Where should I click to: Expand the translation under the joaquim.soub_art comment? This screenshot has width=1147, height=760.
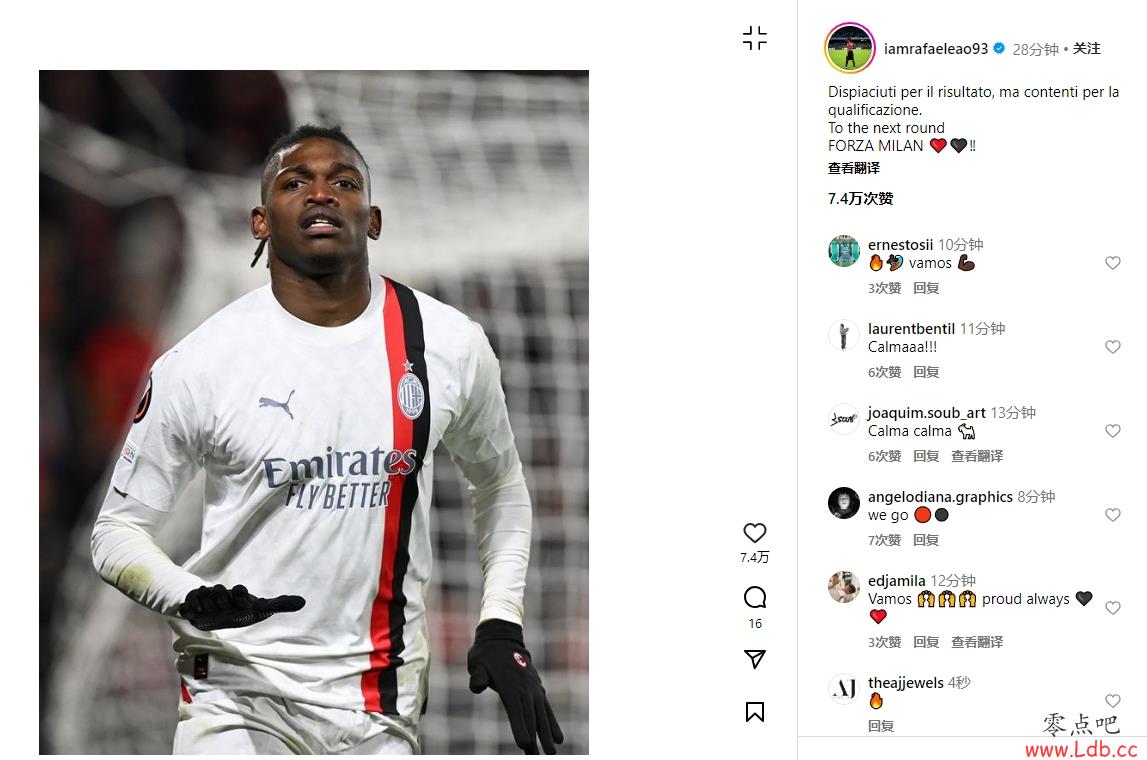[977, 456]
